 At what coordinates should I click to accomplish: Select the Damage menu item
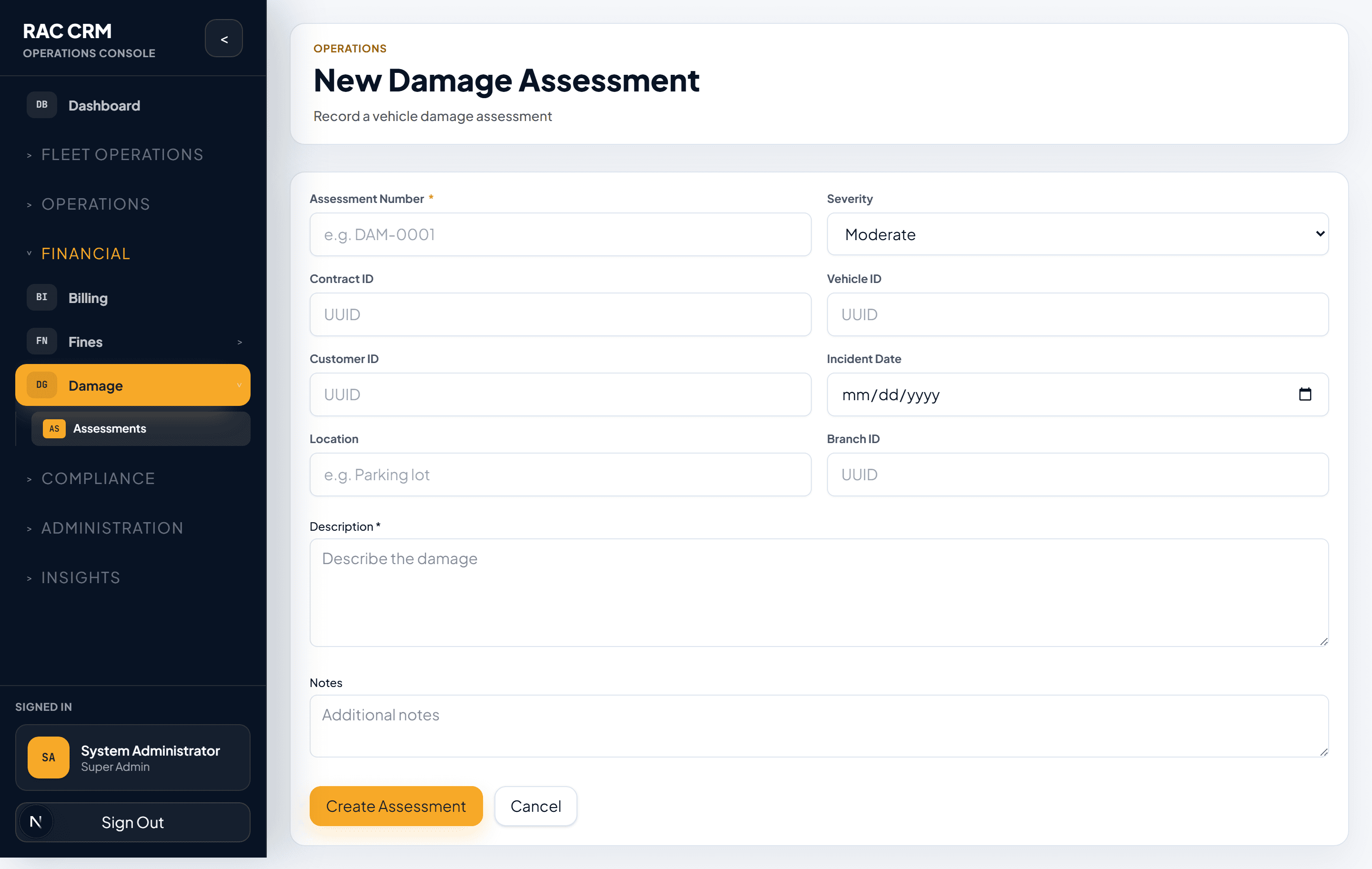pyautogui.click(x=133, y=385)
